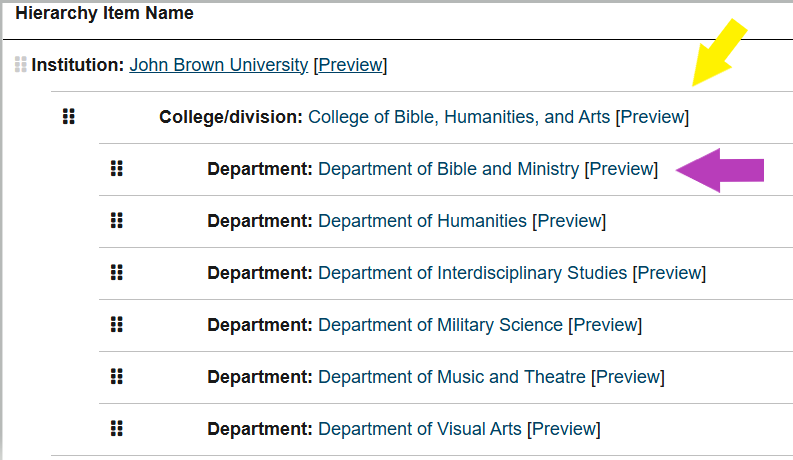
Task: Click drag handle for Interdisciplinary Studies department
Action: 116,273
